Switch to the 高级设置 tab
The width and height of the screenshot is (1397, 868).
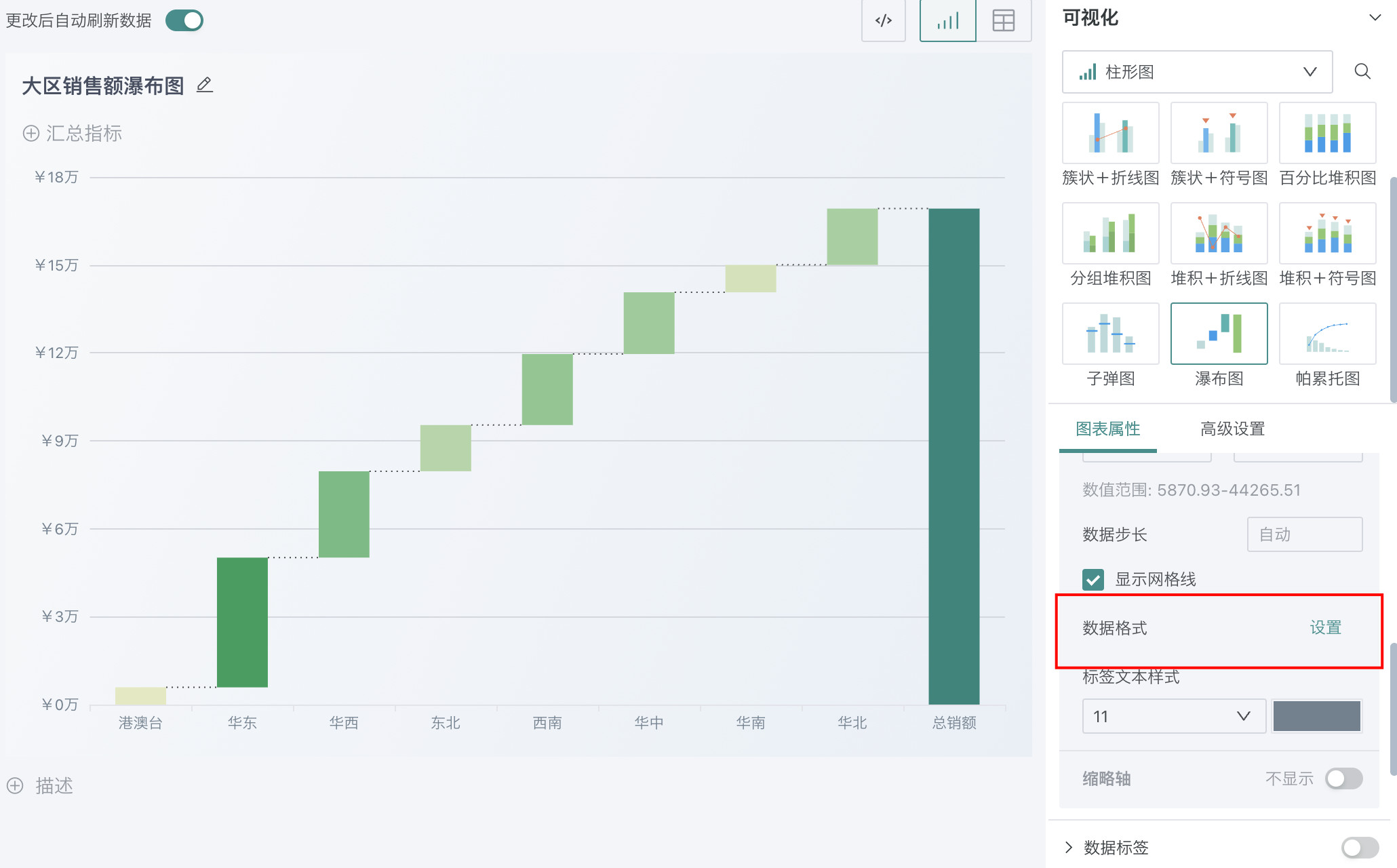click(x=1232, y=429)
